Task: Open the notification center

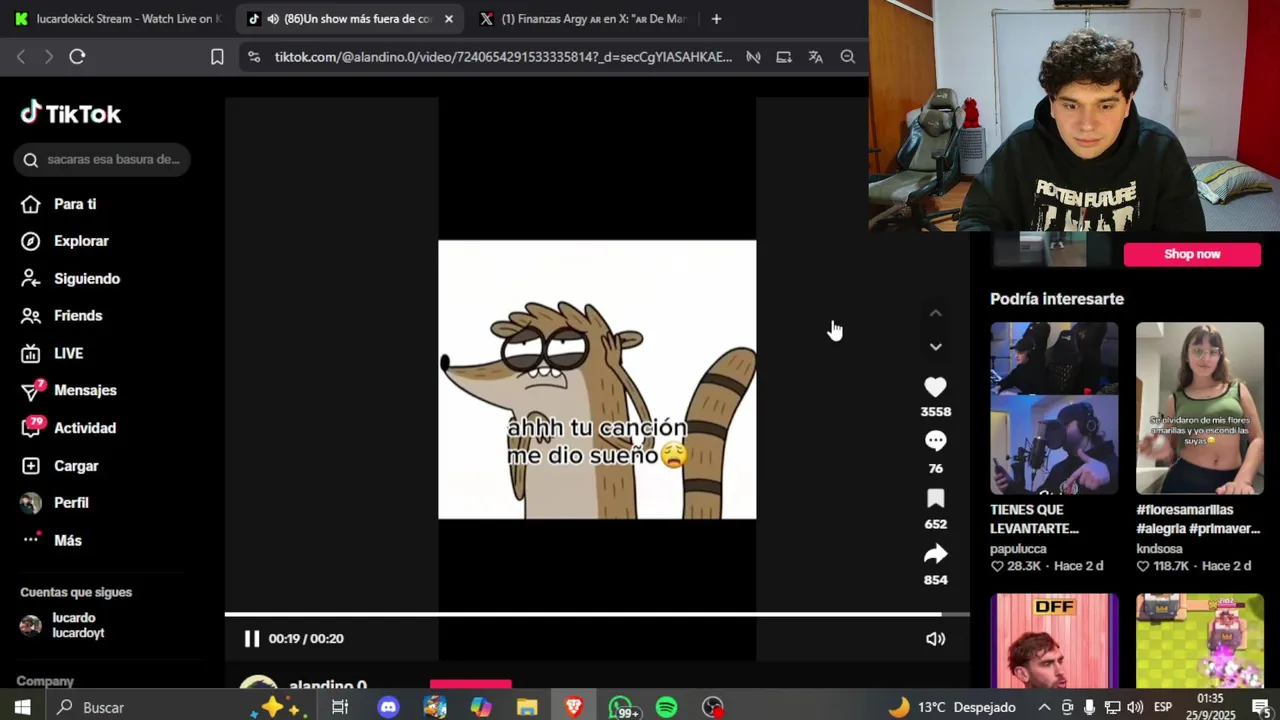Action: coord(1261,707)
